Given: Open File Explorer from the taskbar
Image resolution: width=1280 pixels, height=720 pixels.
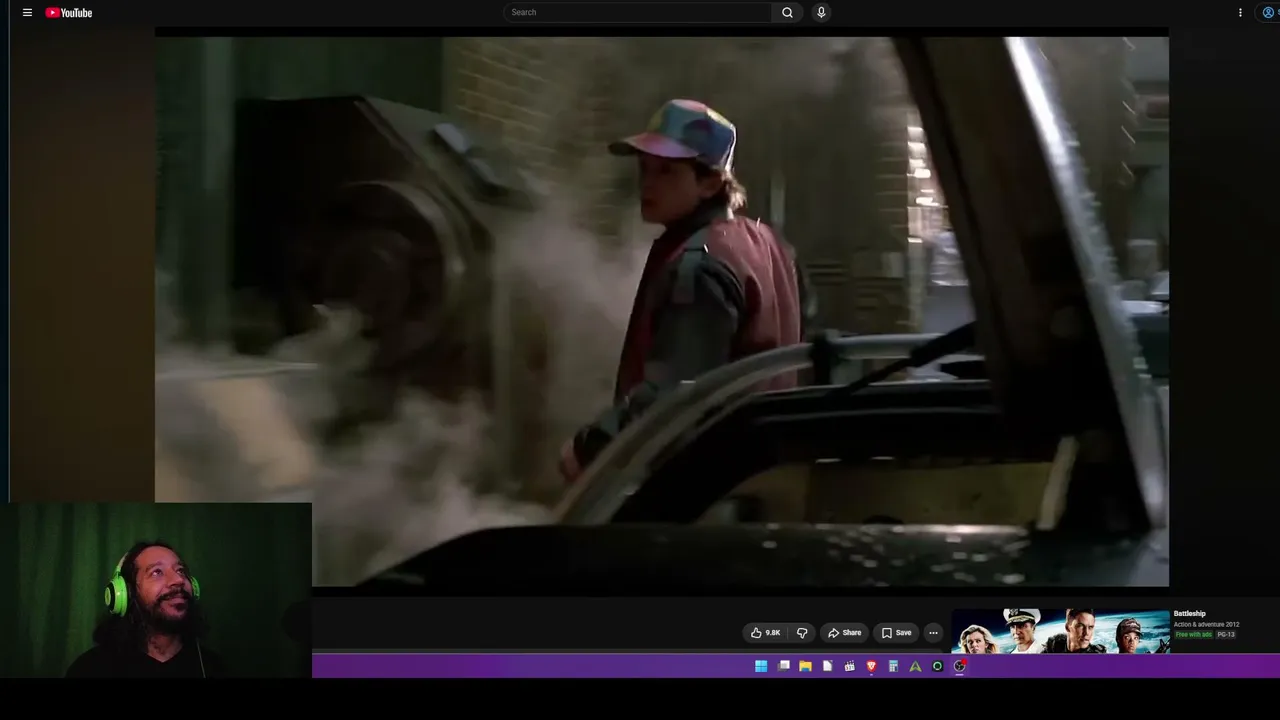Looking at the screenshot, I should 805,666.
